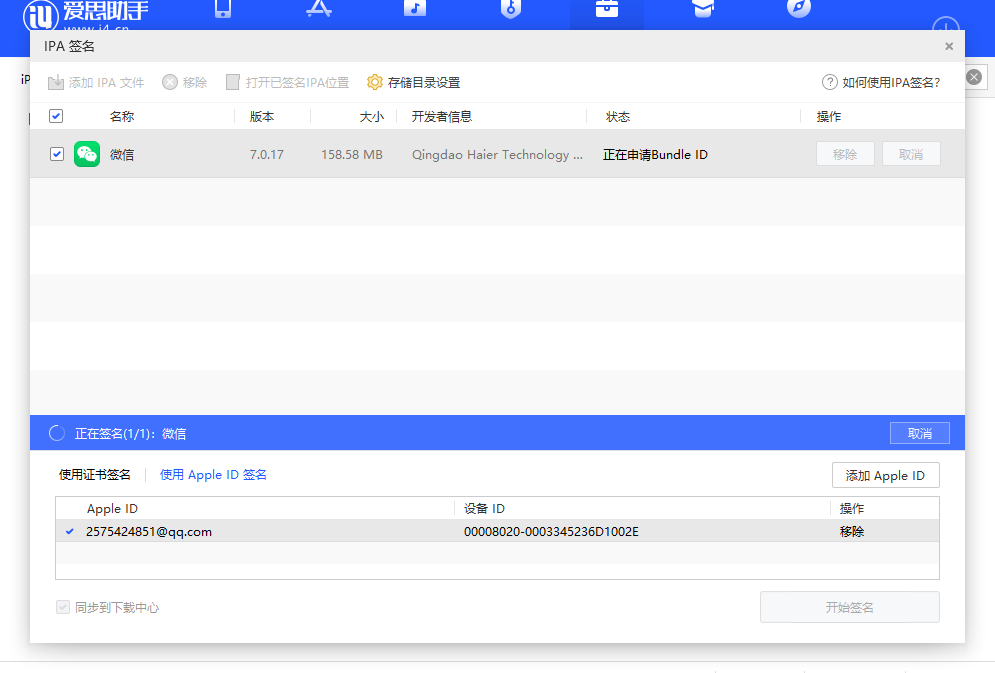
Task: Click version 7.0.17 cell
Action: click(x=267, y=155)
